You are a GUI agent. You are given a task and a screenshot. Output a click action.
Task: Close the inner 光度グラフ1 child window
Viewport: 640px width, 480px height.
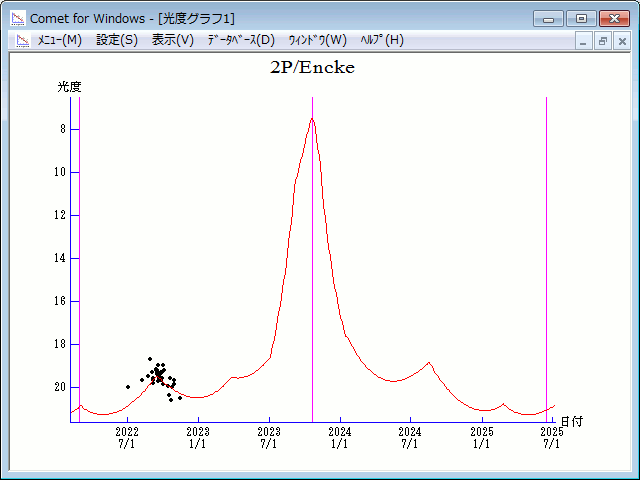pos(622,41)
